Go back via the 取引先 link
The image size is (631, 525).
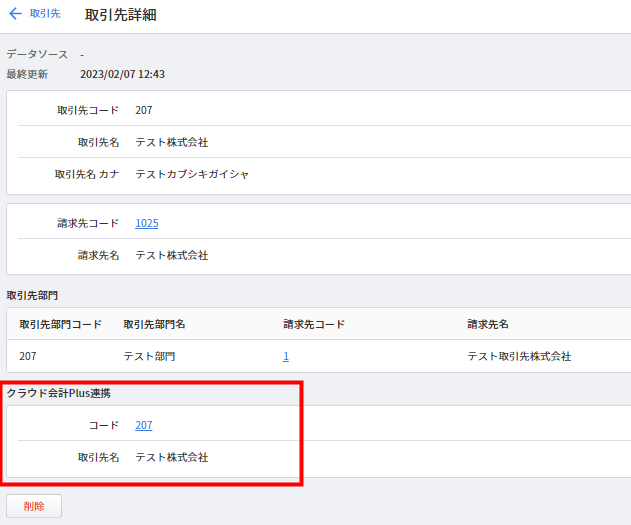coord(45,14)
